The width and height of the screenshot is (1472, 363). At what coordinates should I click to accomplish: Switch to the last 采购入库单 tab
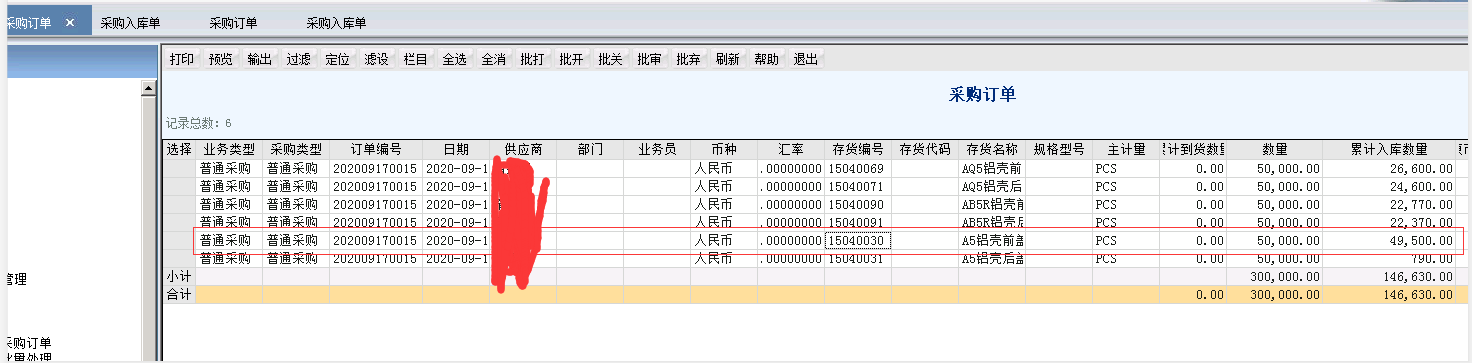[x=336, y=22]
